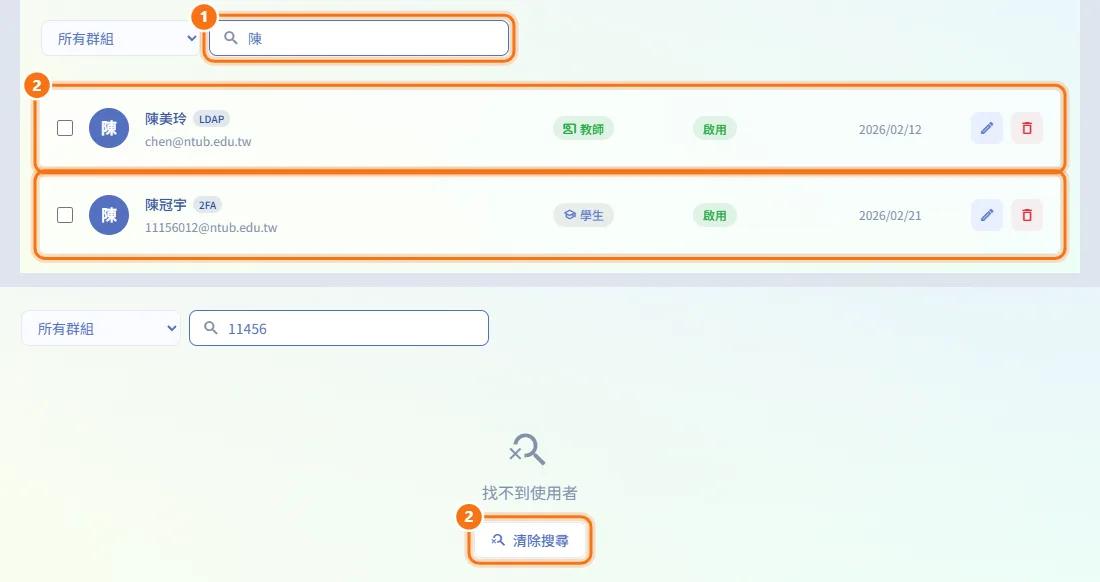Delete user 陳美玲 with the trash icon

pos(1026,128)
